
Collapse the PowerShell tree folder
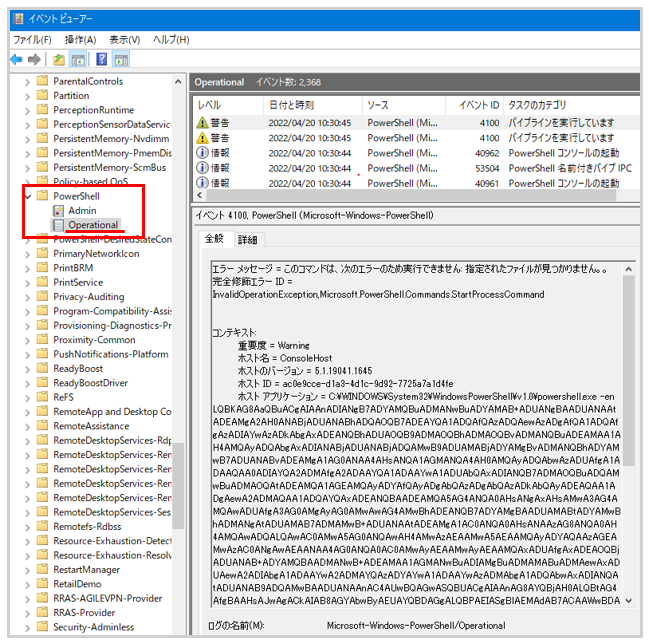pyautogui.click(x=28, y=196)
